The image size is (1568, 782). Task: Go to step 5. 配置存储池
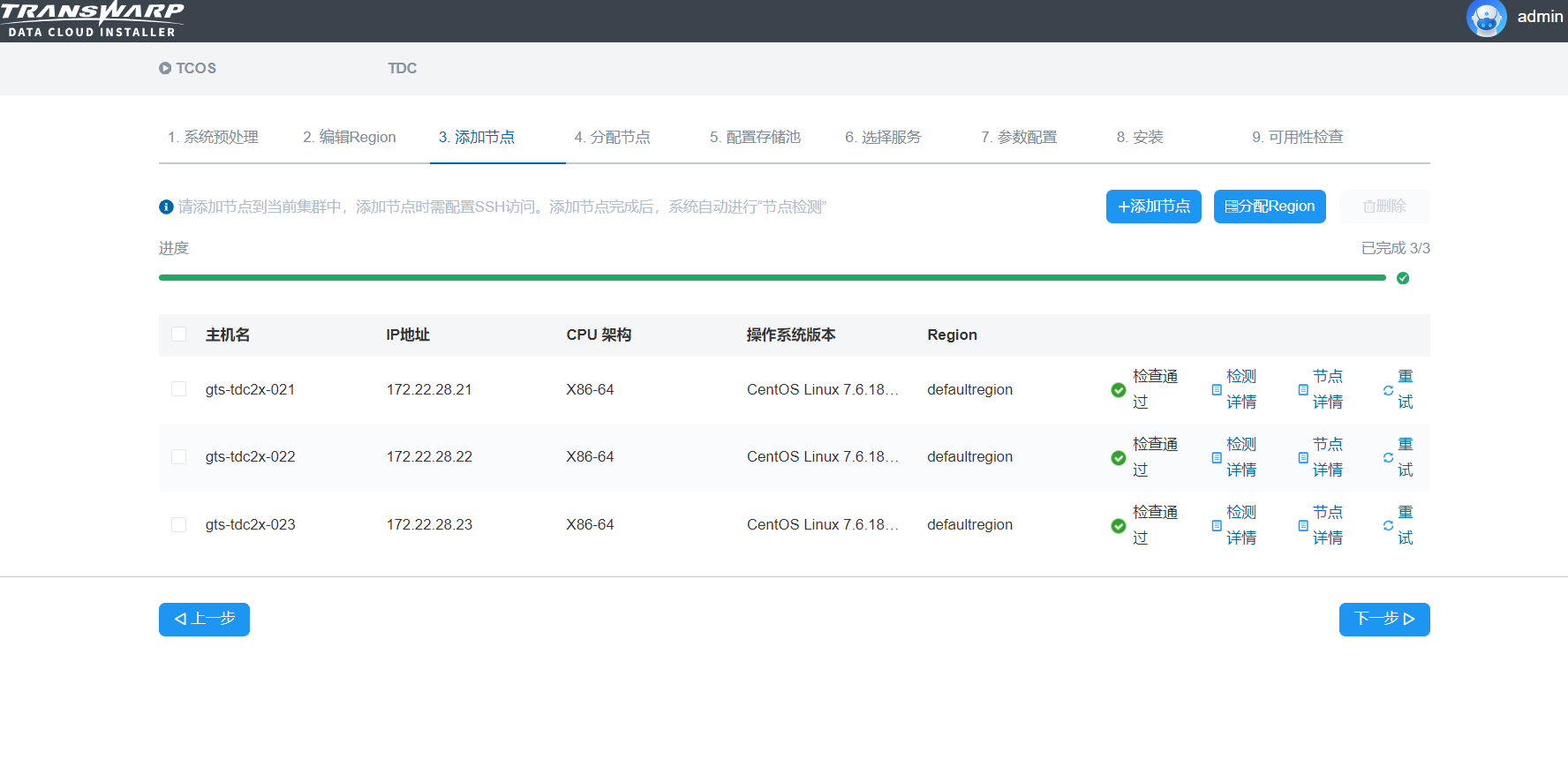(x=755, y=137)
